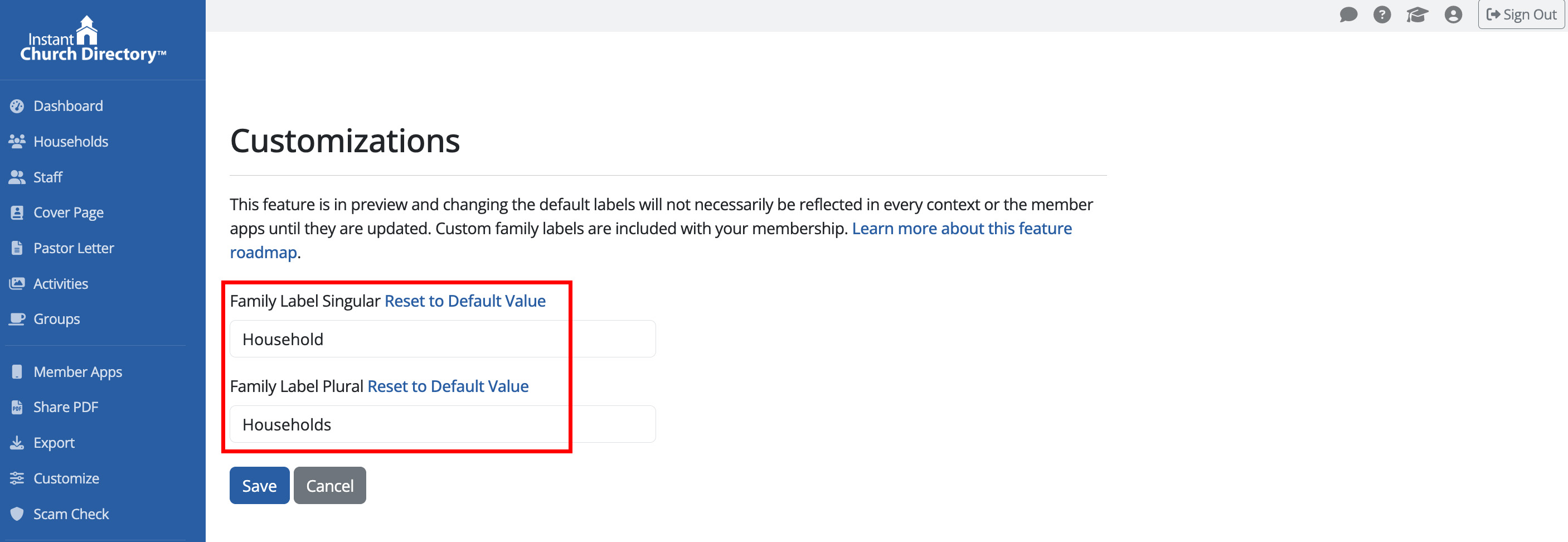Click the Instant Church Directory logo
The width and height of the screenshot is (1568, 542).
coord(93,40)
